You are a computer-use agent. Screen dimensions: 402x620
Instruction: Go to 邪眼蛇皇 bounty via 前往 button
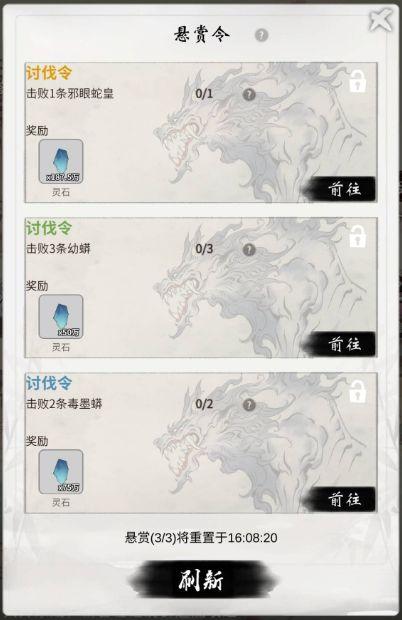341,189
